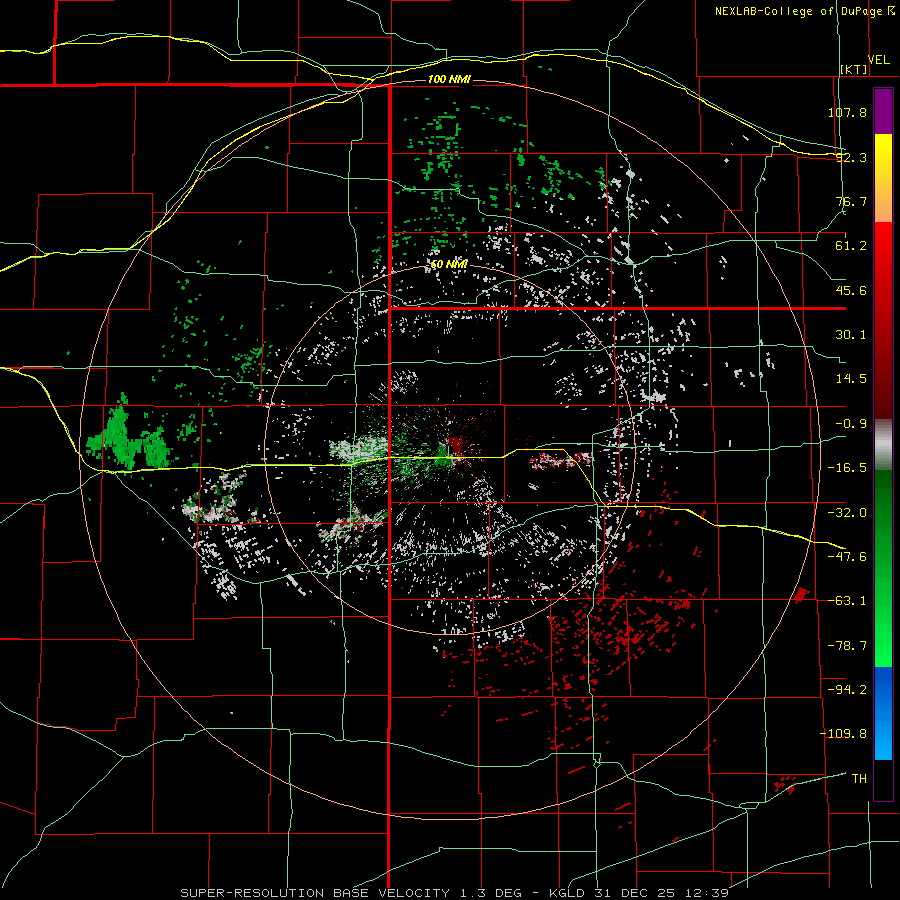Select the 76.7 scale label

[x=851, y=201]
